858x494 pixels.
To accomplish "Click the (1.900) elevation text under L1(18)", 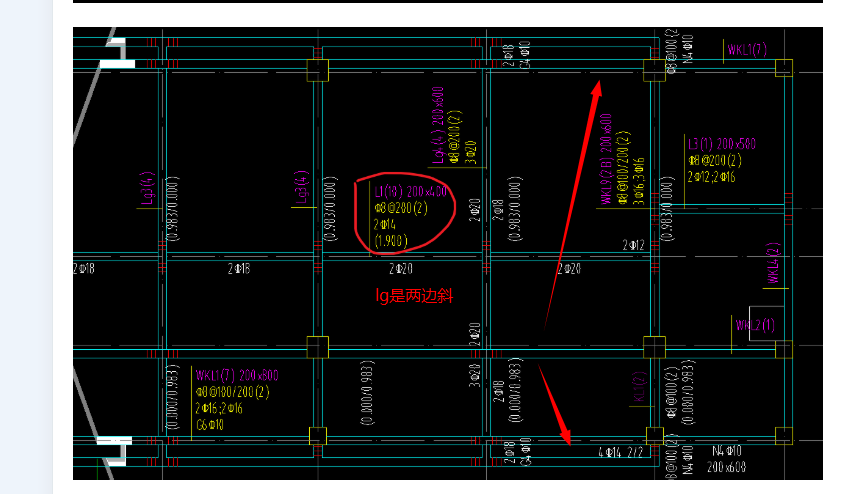I will tap(391, 241).
